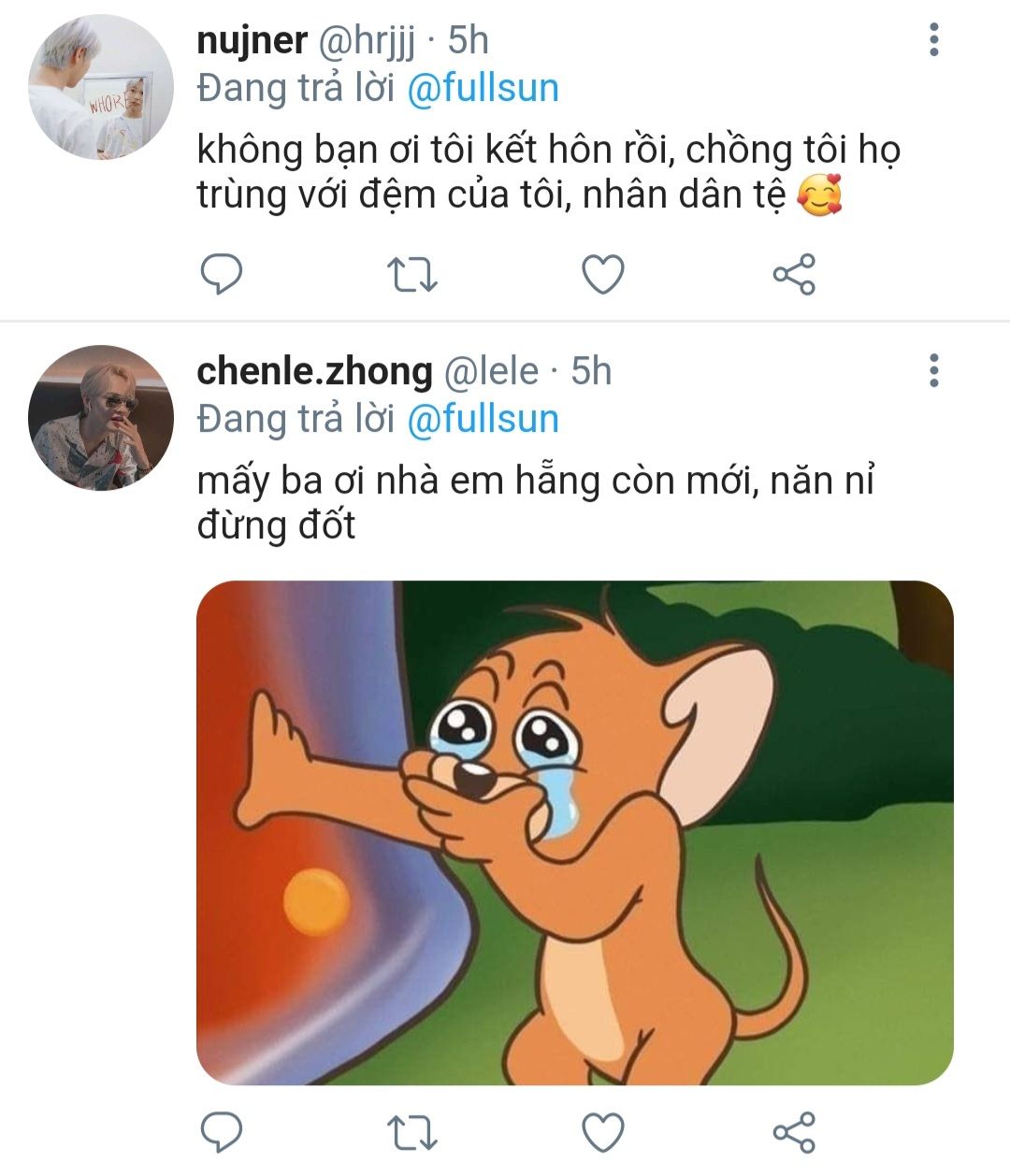Open more options for nujner's tweet

pos(933,40)
